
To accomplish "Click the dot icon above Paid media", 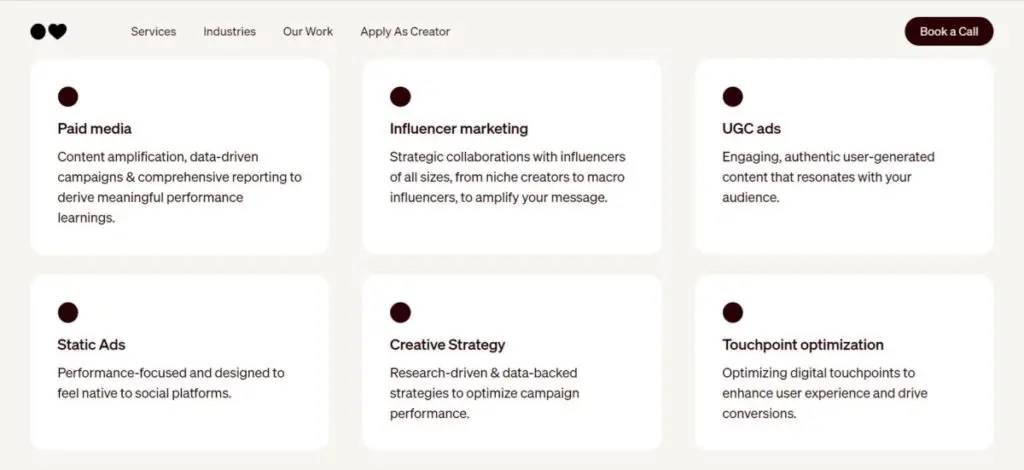I will pyautogui.click(x=68, y=97).
